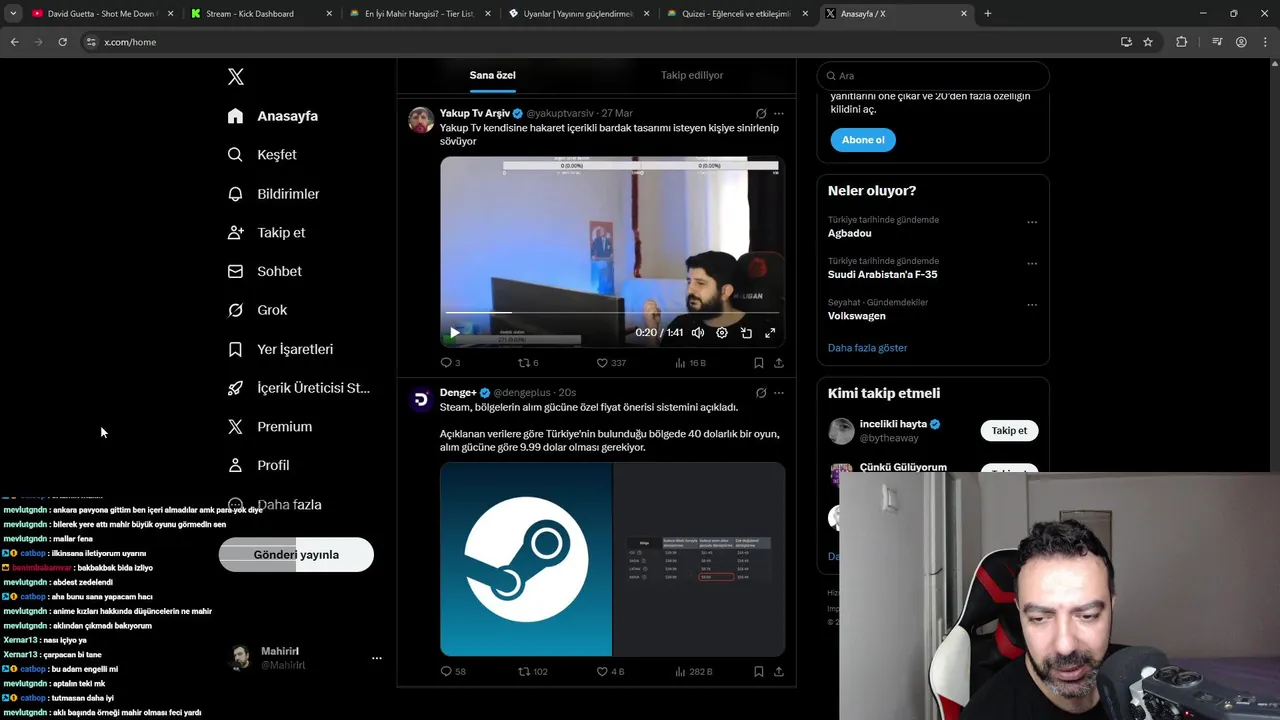Switch to Takip ediliyor tab

click(692, 75)
